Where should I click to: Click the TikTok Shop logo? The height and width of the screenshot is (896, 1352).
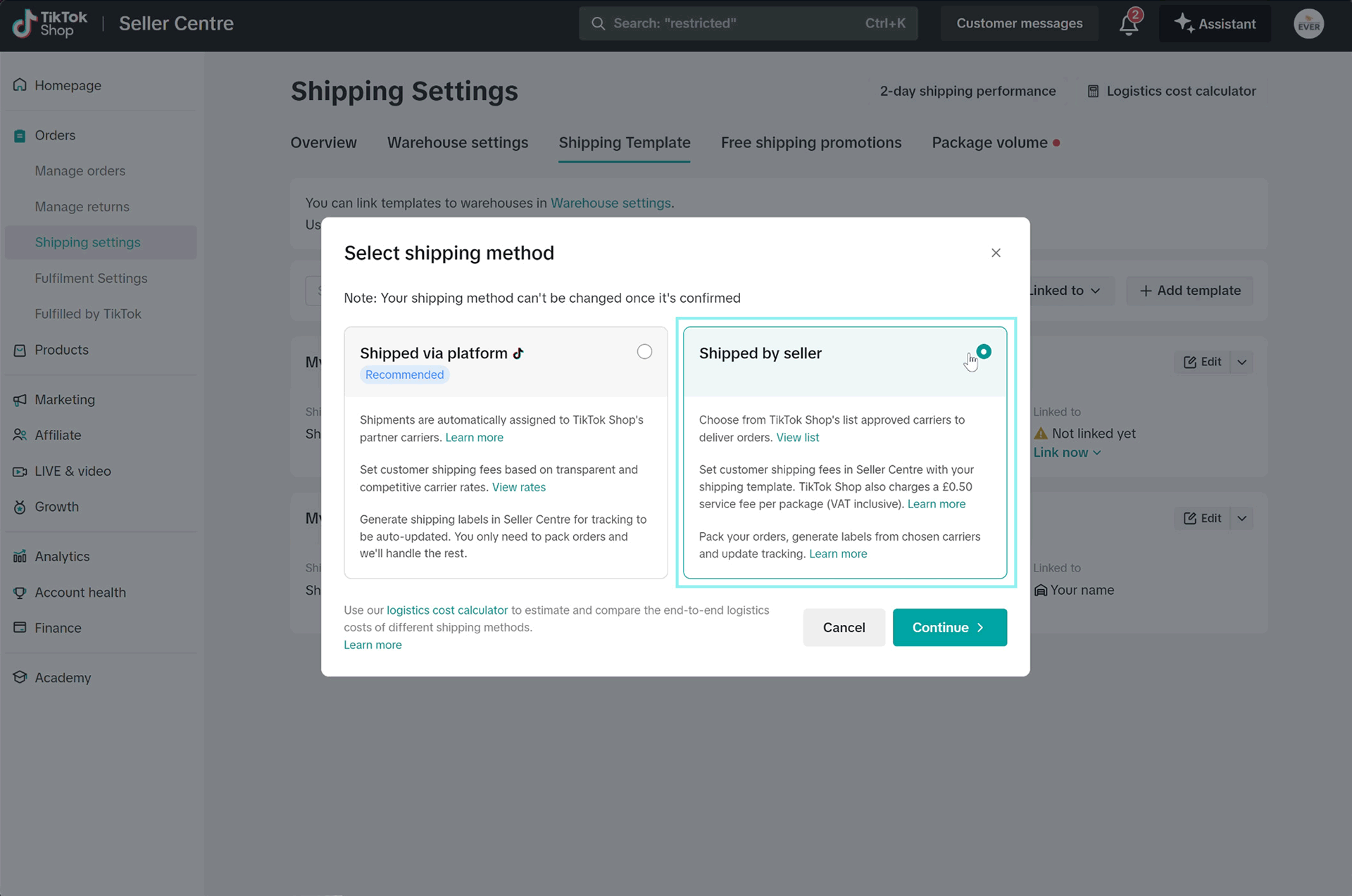click(x=49, y=24)
